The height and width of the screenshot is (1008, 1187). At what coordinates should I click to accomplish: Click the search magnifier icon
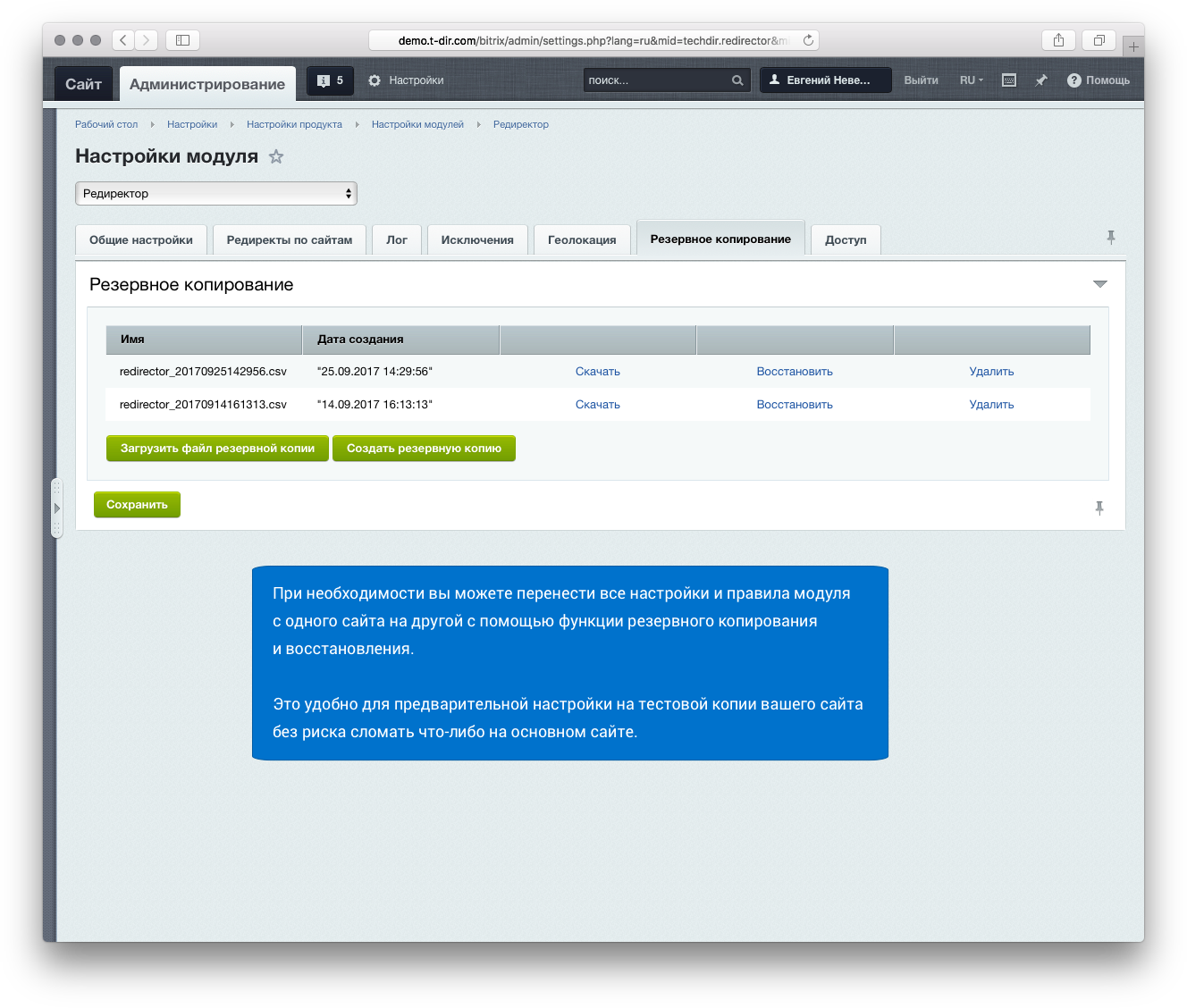[x=737, y=80]
